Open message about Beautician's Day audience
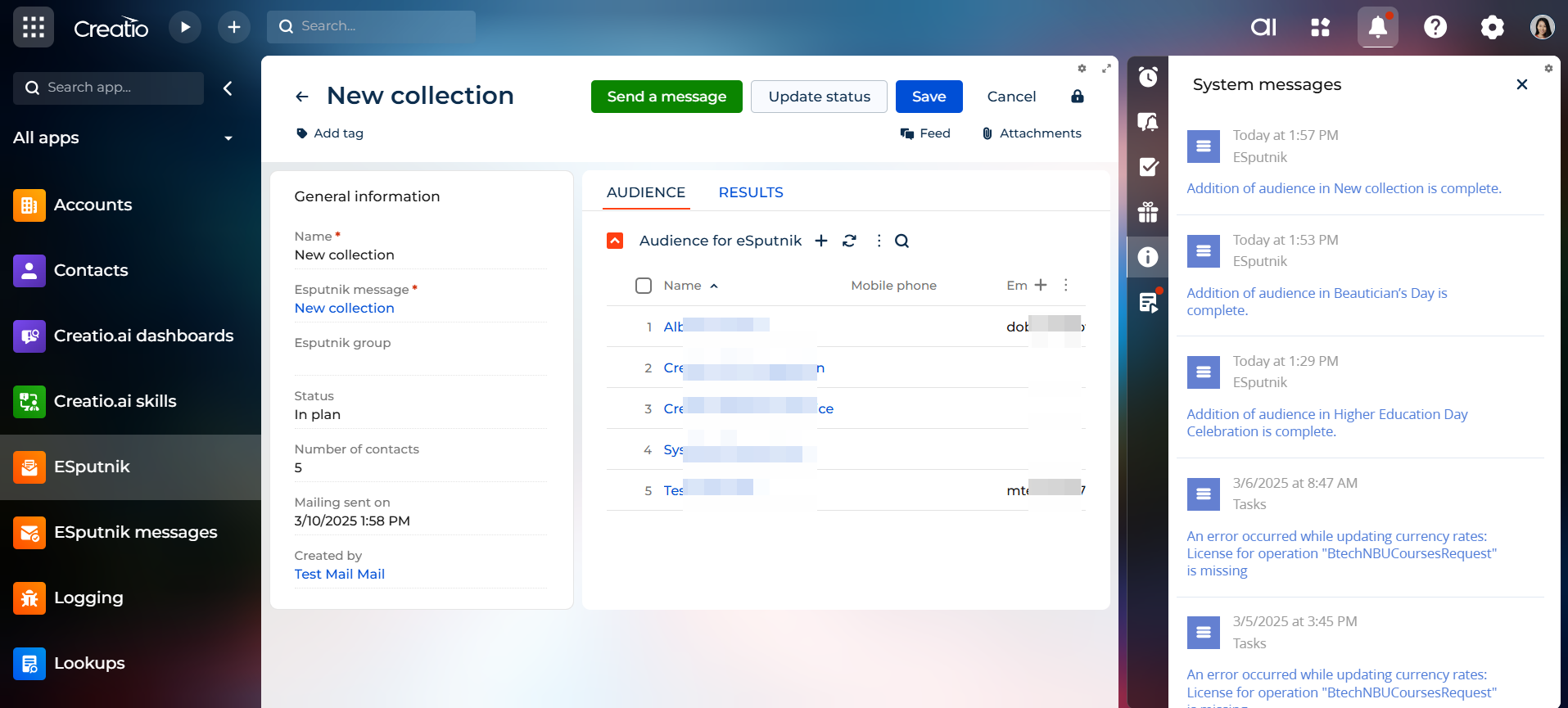This screenshot has height=708, width=1568. click(x=1317, y=301)
